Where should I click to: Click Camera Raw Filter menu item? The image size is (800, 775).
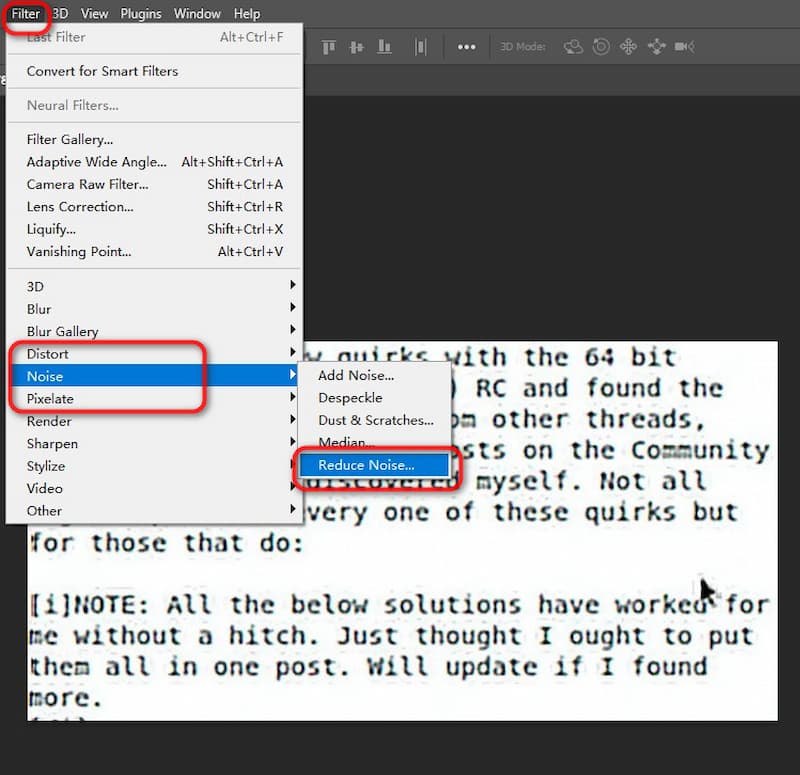(x=87, y=184)
